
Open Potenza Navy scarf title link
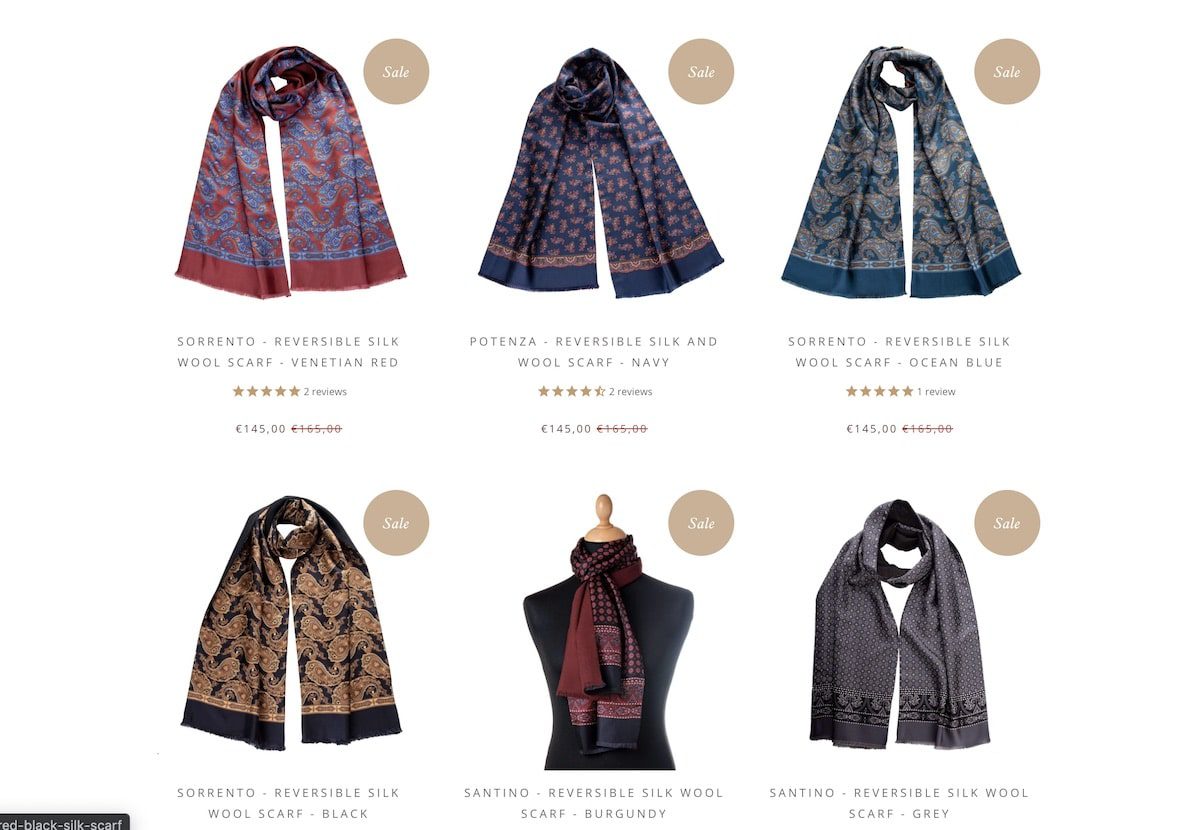[594, 352]
